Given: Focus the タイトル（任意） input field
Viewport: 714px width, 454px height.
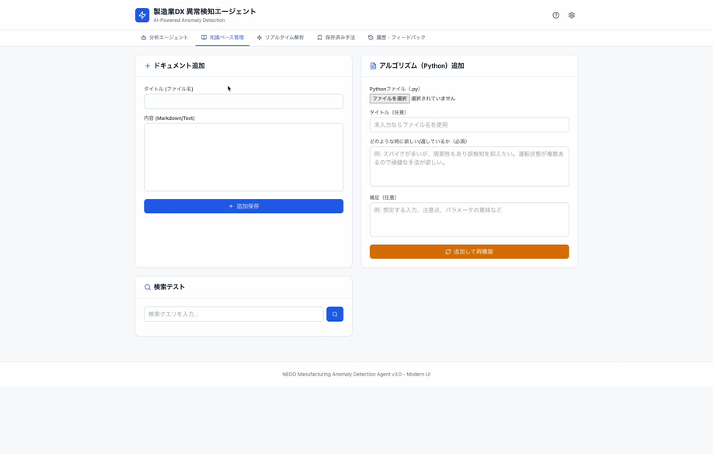Looking at the screenshot, I should tap(469, 125).
